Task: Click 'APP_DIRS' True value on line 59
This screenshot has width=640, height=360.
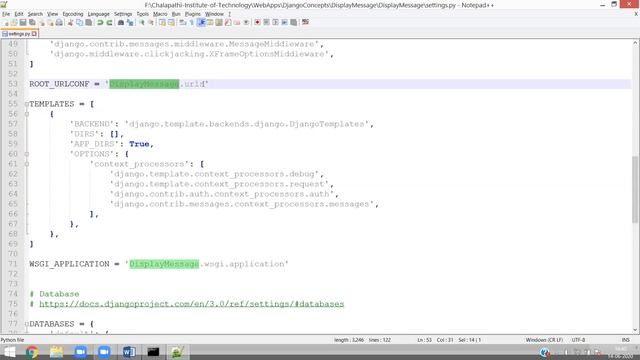Action: [x=139, y=144]
